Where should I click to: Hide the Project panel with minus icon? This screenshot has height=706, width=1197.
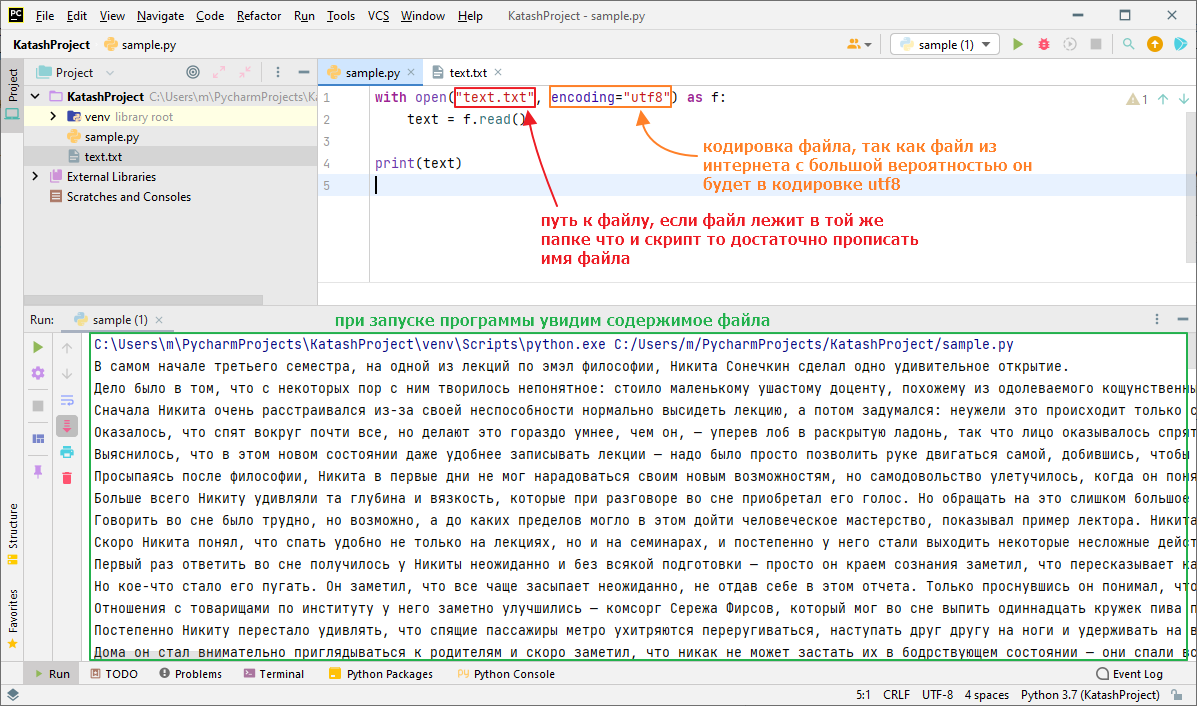[x=304, y=72]
